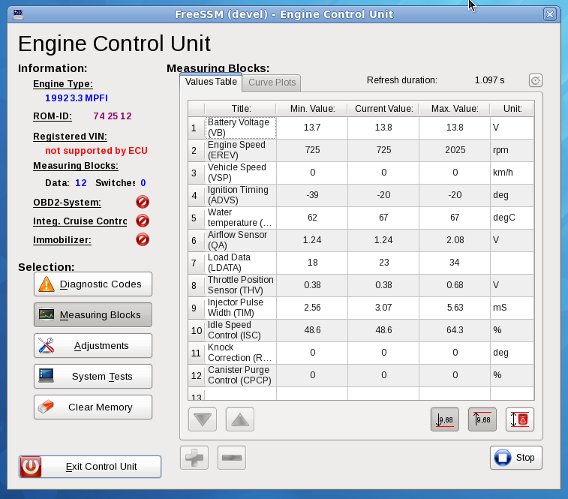This screenshot has width=568, height=499.
Task: Stop the measuring block reading
Action: coord(516,458)
